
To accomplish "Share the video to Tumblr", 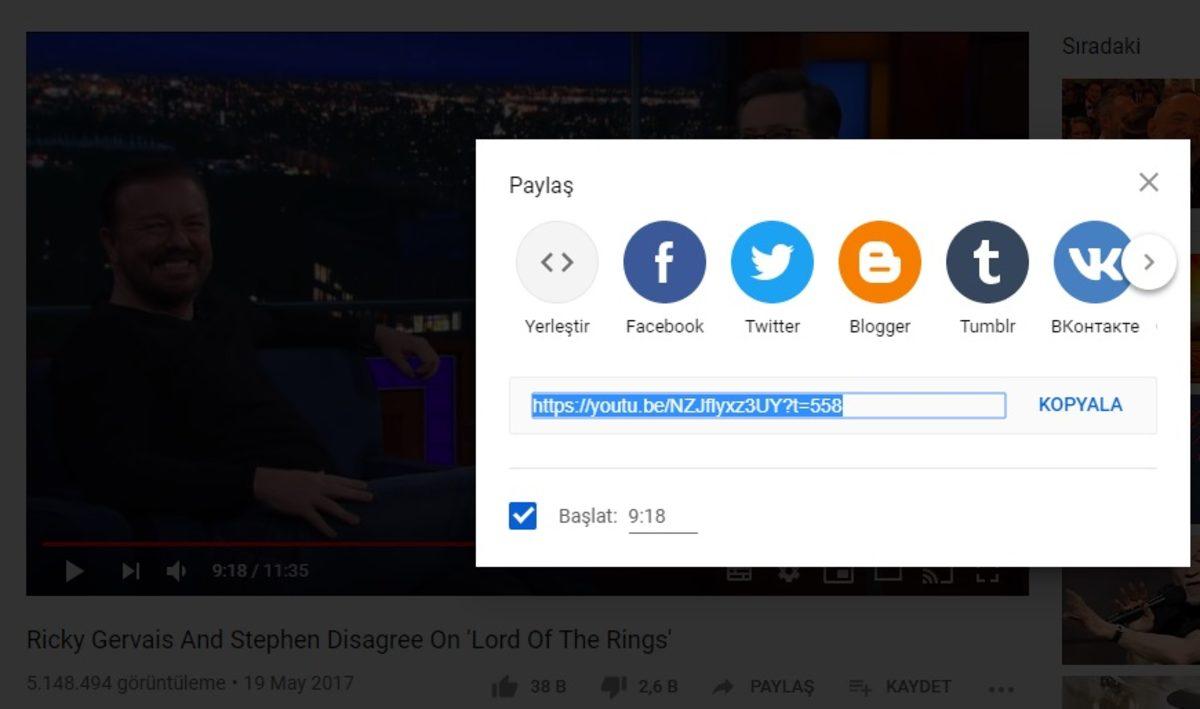I will (987, 261).
